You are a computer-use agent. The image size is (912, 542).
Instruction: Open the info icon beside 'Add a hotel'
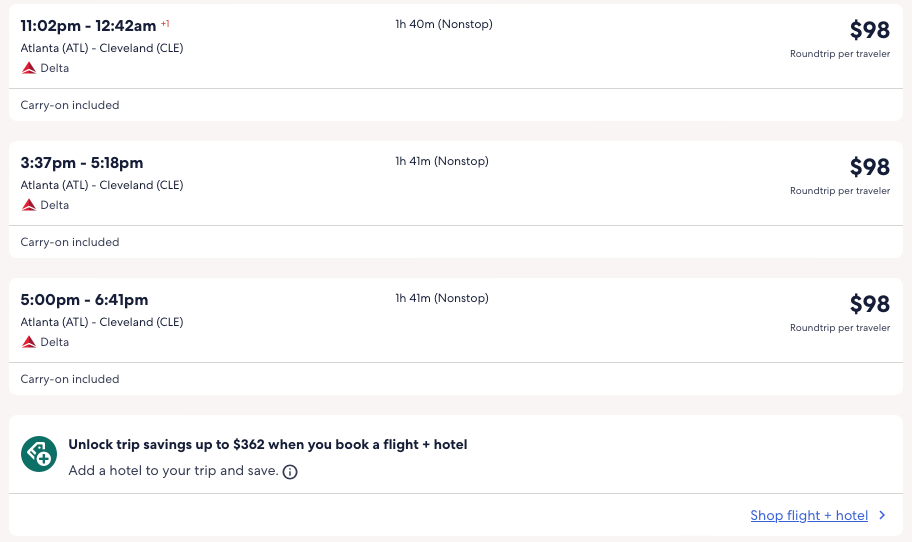(x=290, y=472)
